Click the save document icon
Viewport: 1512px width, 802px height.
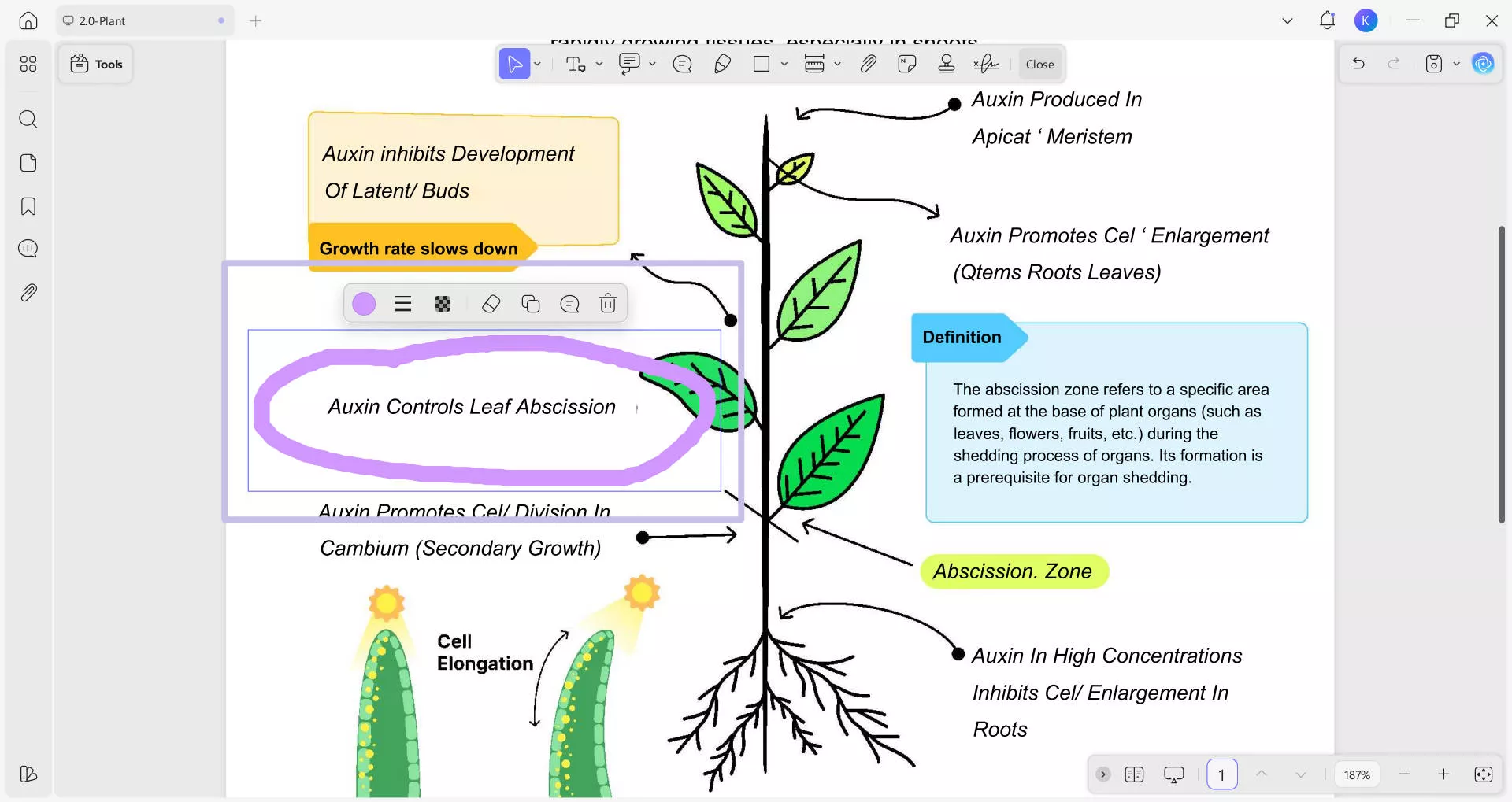point(1434,64)
